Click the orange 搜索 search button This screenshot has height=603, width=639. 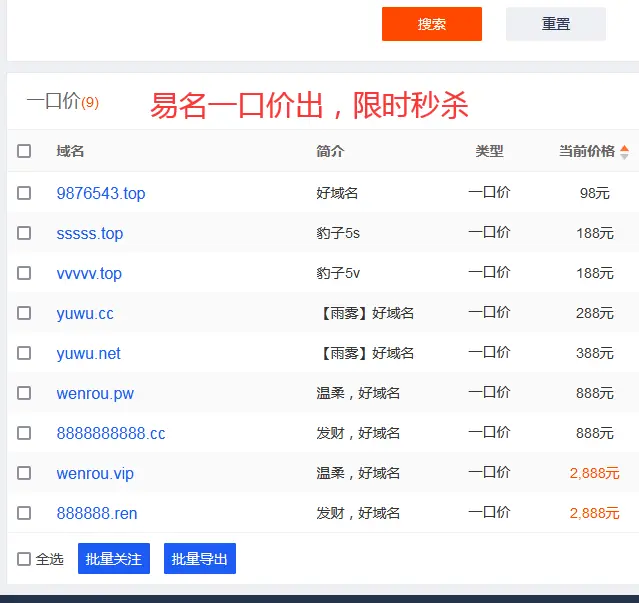(432, 24)
